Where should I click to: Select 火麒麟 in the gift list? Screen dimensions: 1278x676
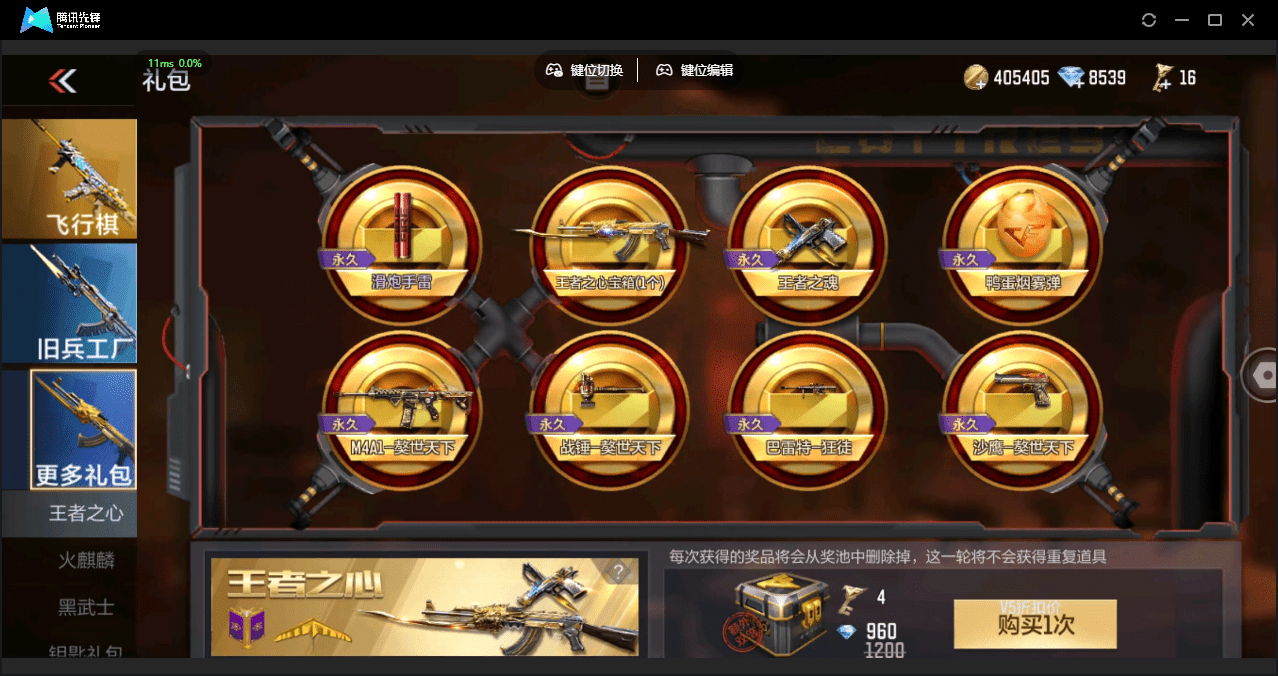click(86, 560)
